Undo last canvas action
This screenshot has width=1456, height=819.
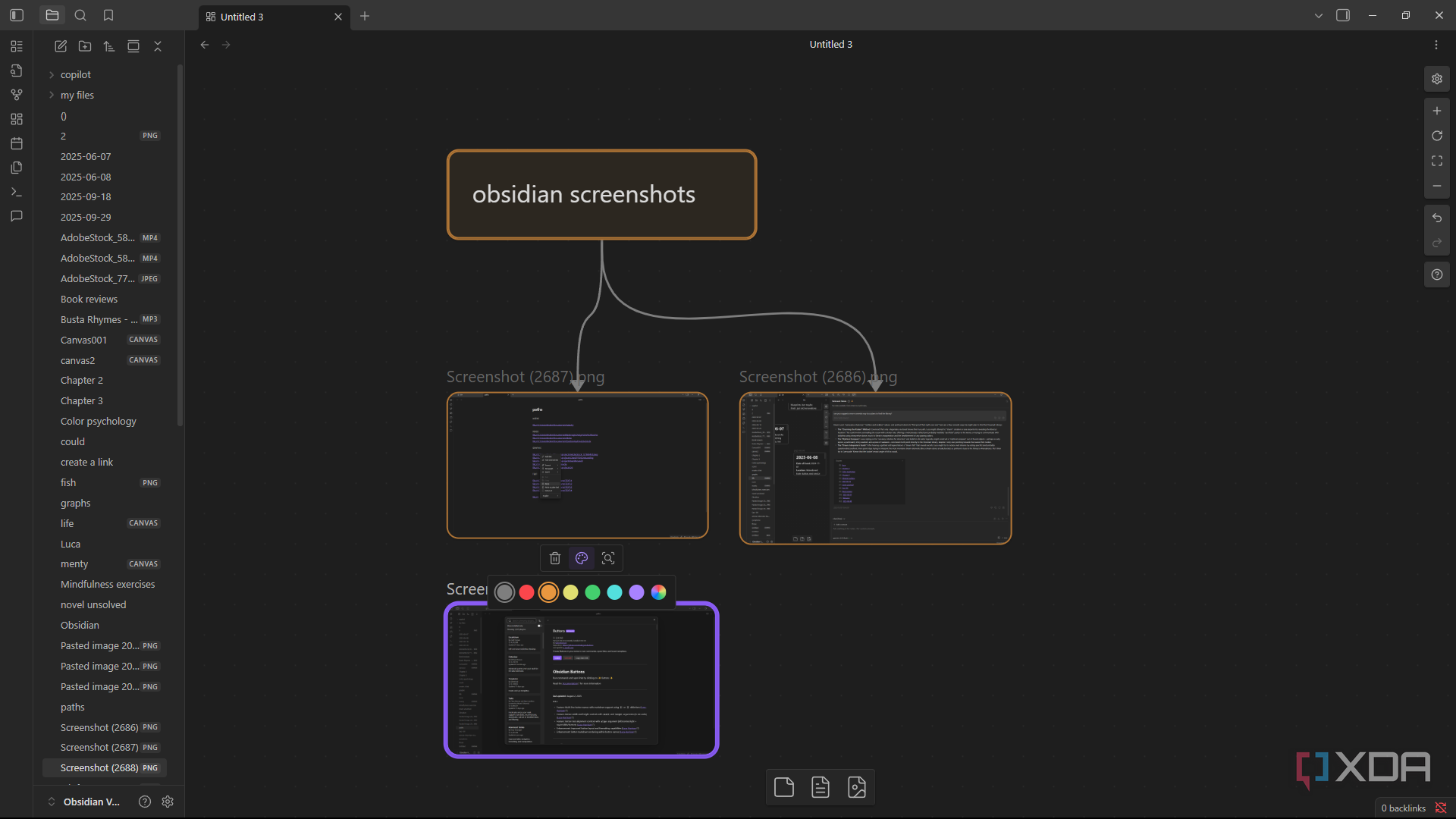(1437, 218)
